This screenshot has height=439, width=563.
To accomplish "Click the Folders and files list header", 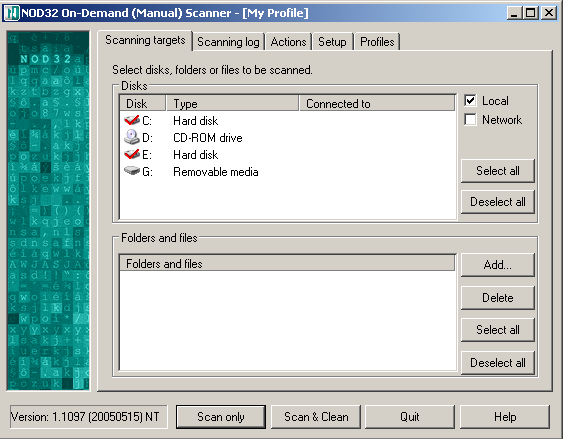I will point(287,263).
